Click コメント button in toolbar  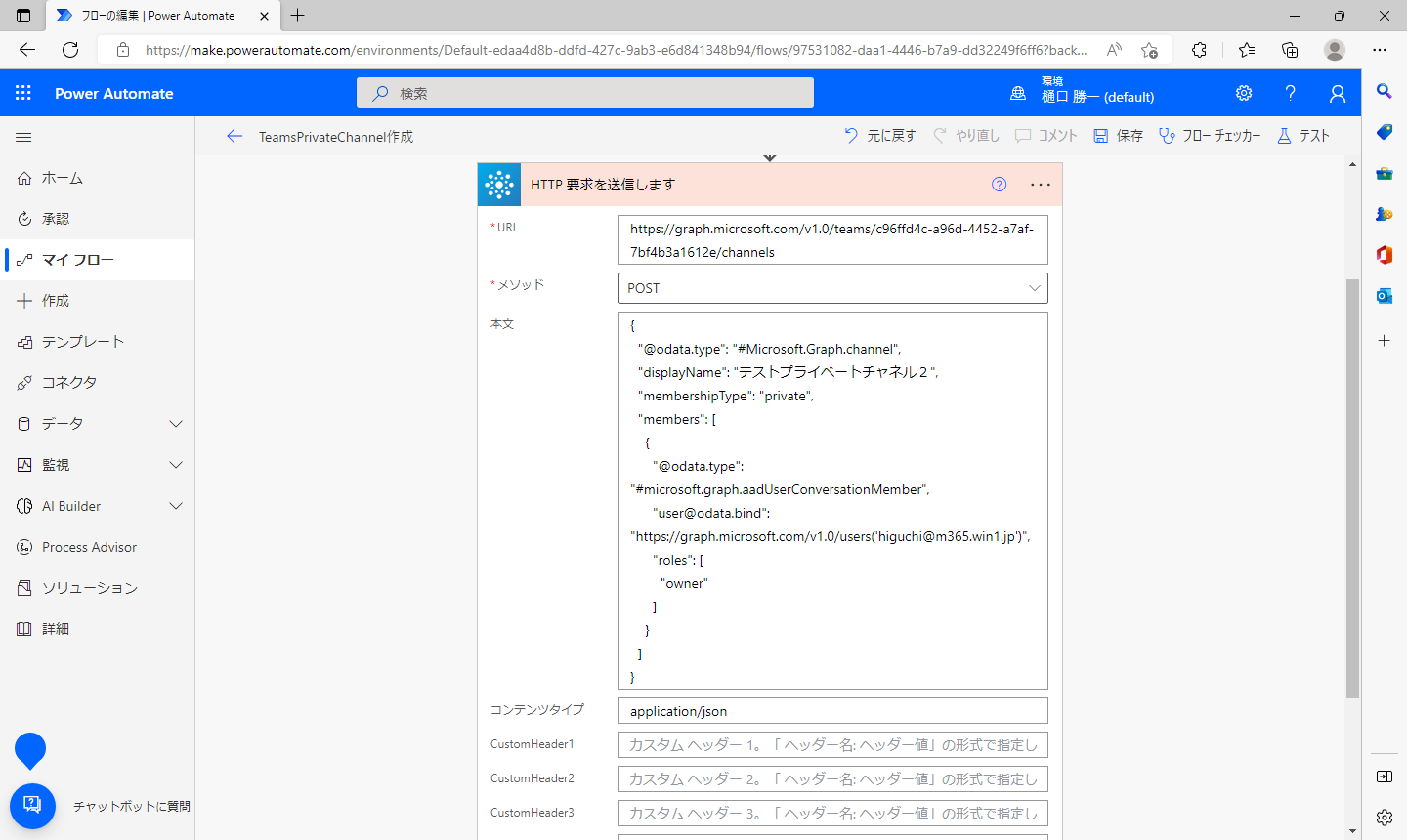pyautogui.click(x=1045, y=136)
